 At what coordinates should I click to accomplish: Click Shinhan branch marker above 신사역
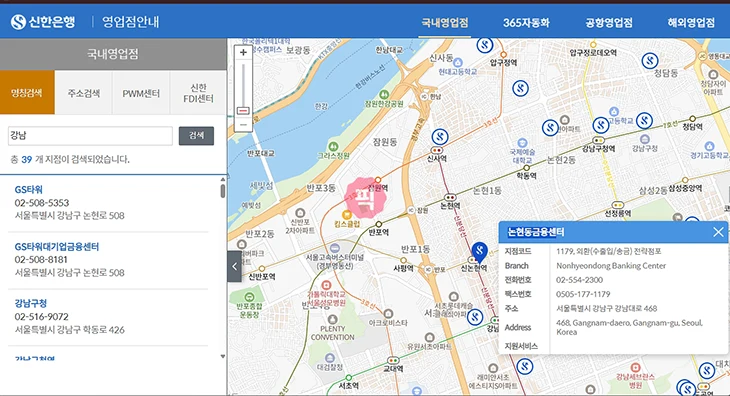click(440, 137)
